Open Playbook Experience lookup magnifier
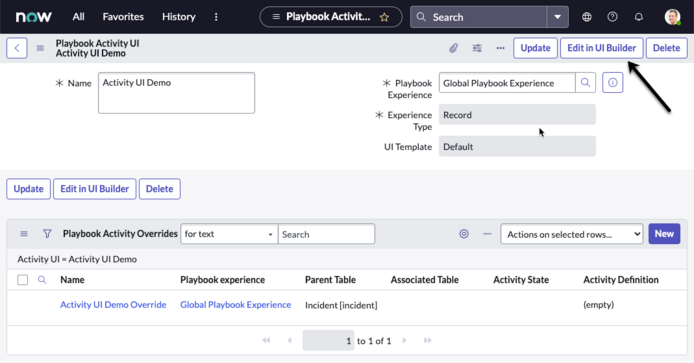694x363 pixels. tap(585, 83)
